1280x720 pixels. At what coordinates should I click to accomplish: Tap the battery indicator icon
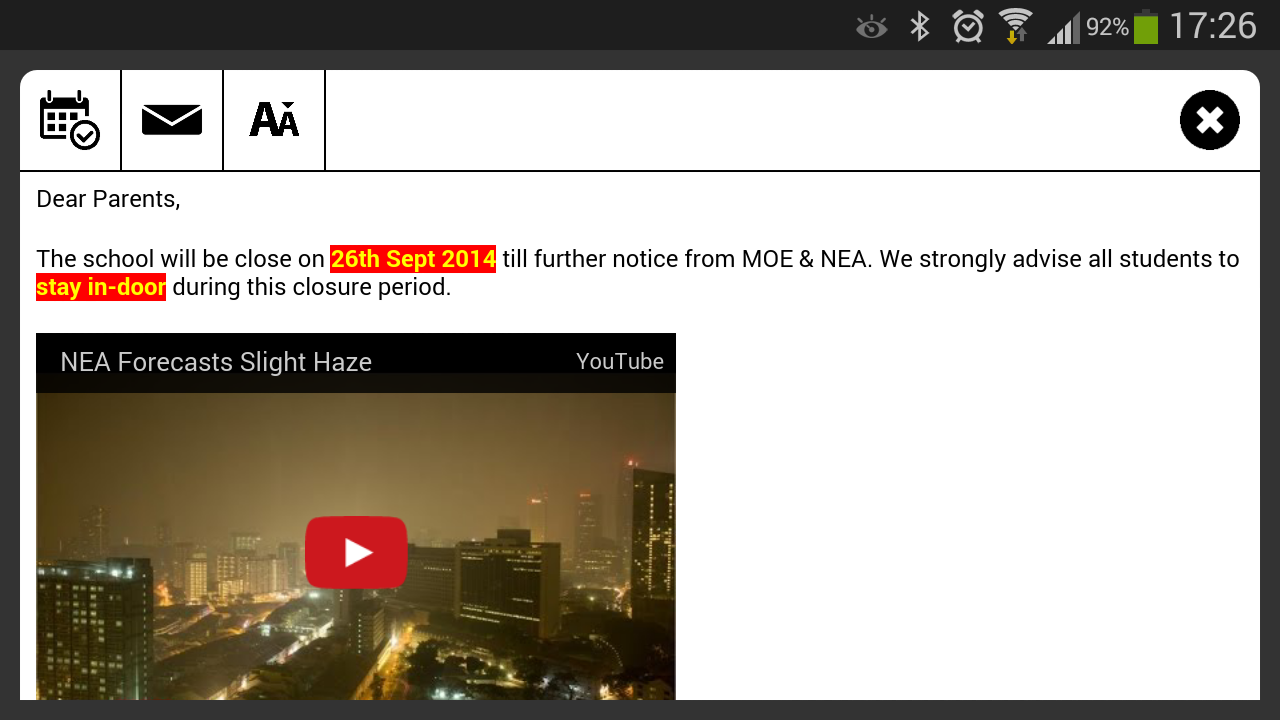pyautogui.click(x=1146, y=26)
